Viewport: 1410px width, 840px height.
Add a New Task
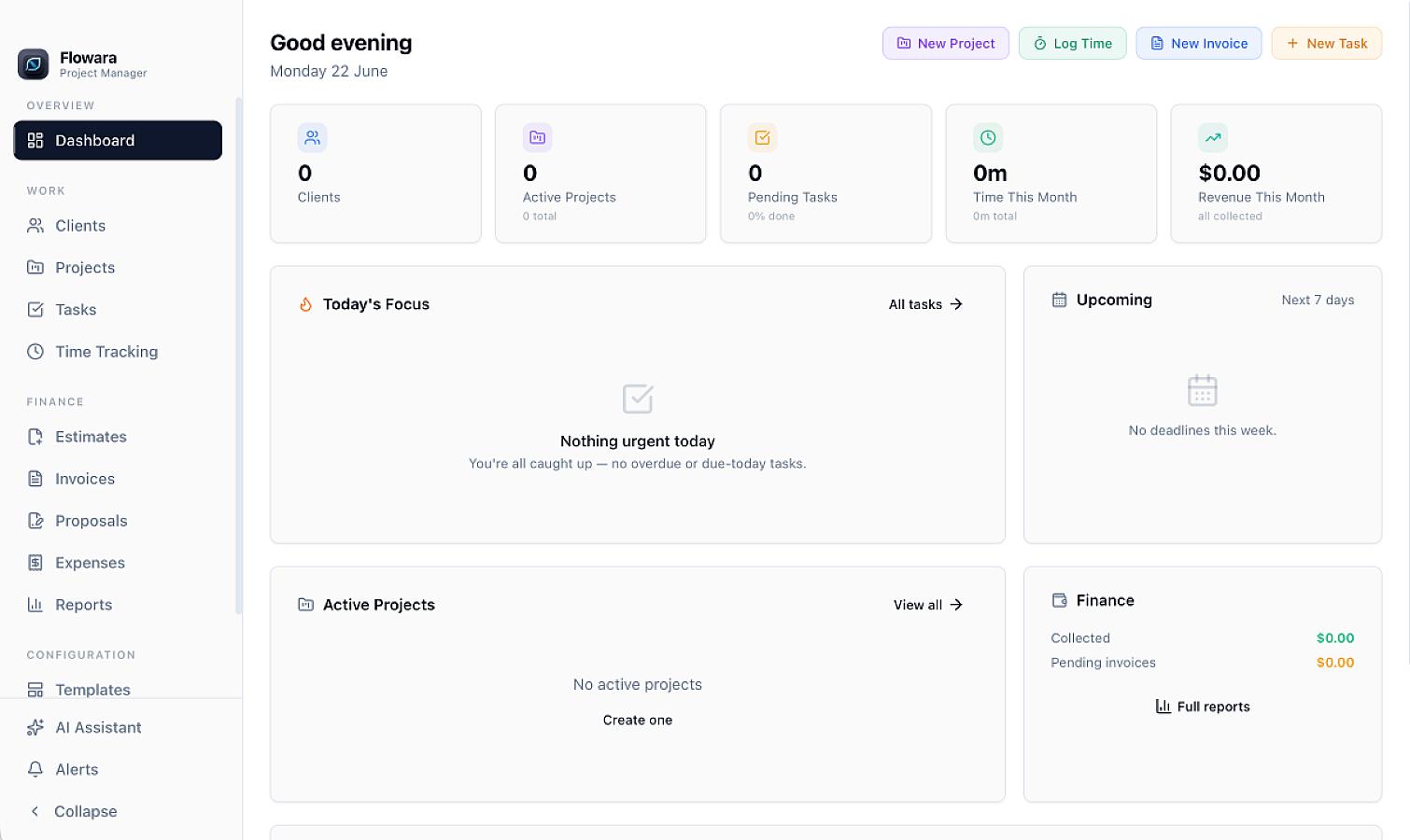pyautogui.click(x=1327, y=43)
